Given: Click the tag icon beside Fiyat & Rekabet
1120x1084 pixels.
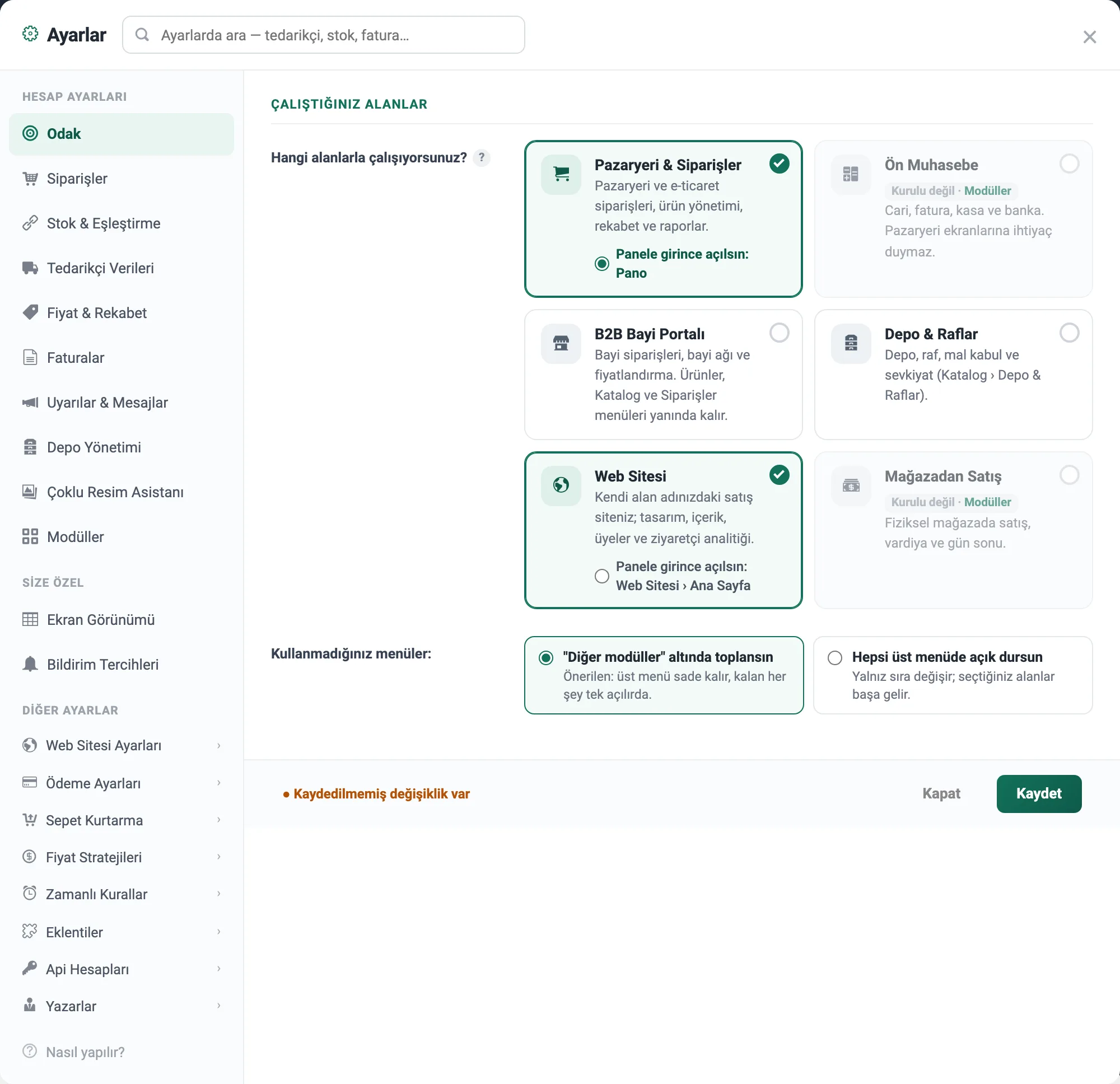Looking at the screenshot, I should [30, 312].
